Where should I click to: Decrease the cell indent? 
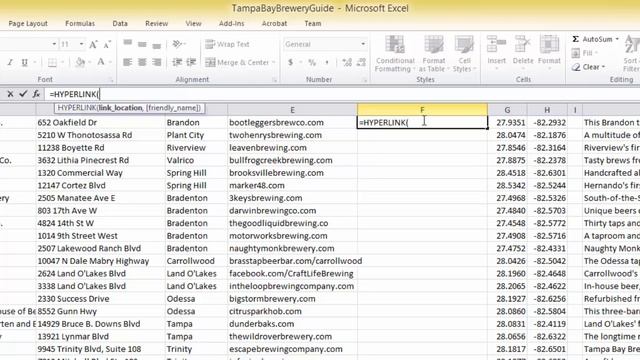(x=177, y=62)
